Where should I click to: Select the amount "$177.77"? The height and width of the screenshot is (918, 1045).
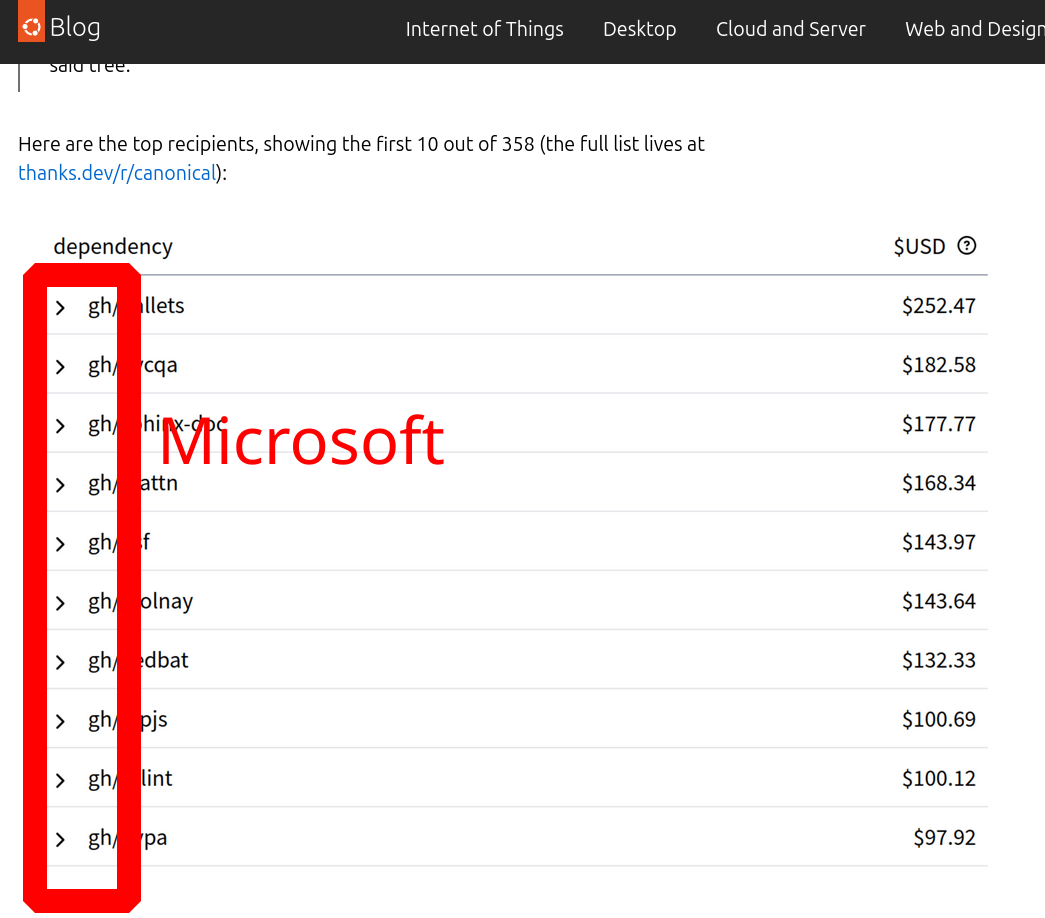938,424
